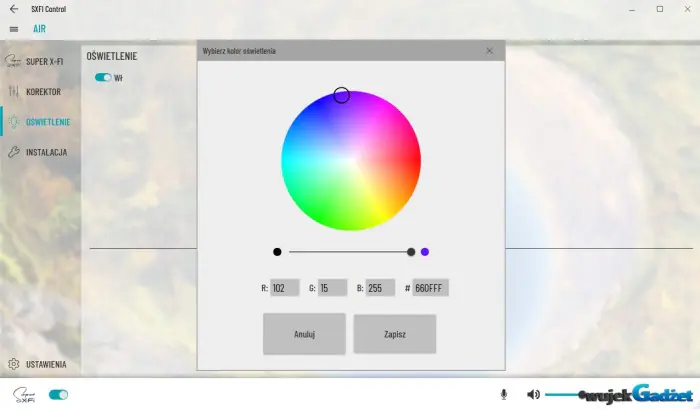Click the Anuluj cancel button

(x=304, y=334)
